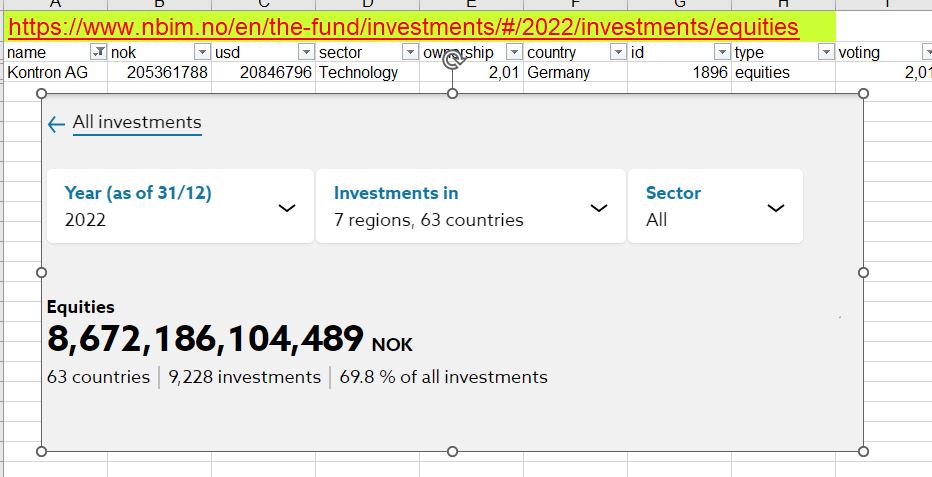Click the chevron in the Sector box
The image size is (932, 477).
(x=775, y=208)
